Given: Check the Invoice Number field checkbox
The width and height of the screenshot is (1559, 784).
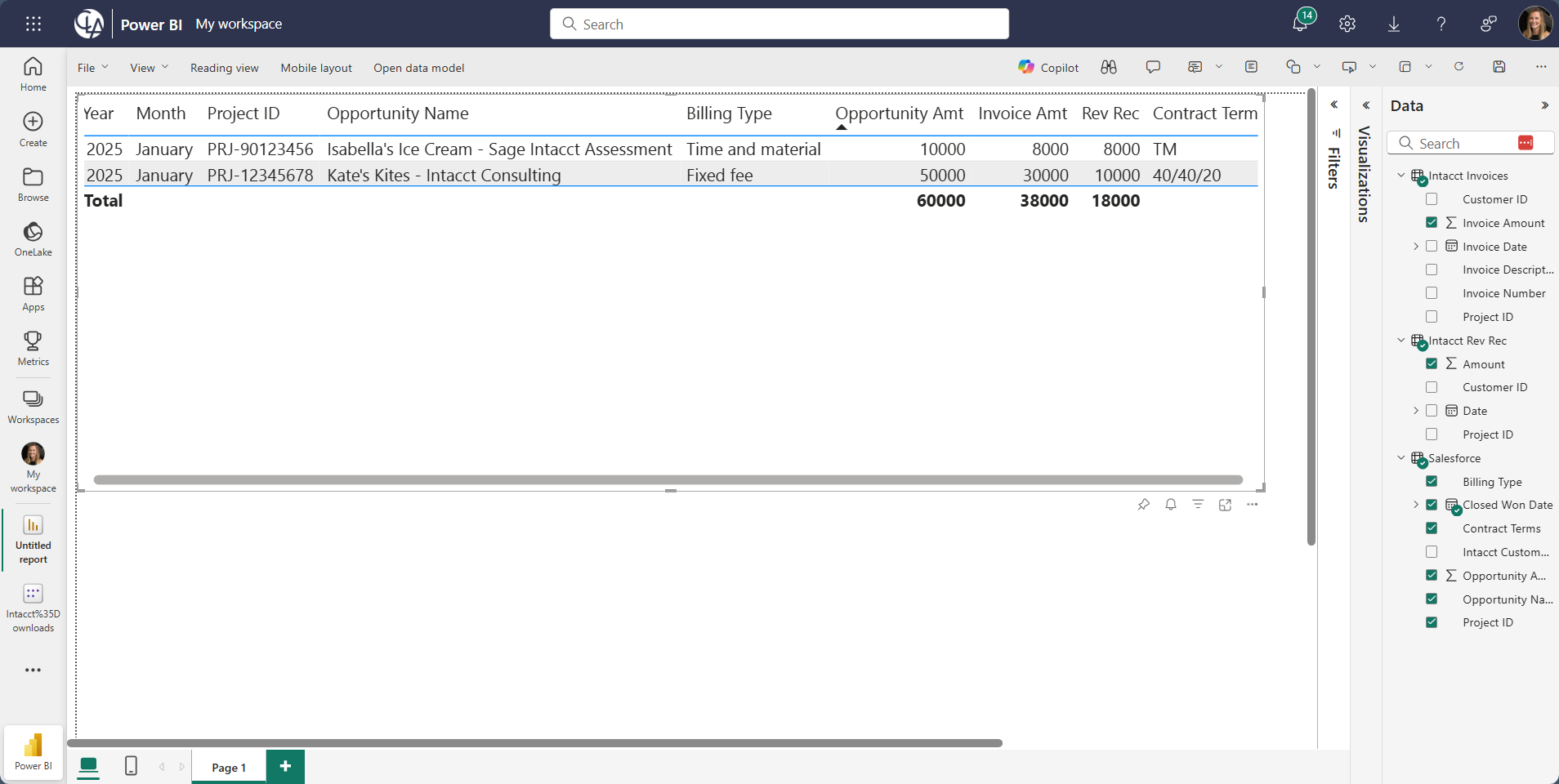Looking at the screenshot, I should click(x=1432, y=293).
